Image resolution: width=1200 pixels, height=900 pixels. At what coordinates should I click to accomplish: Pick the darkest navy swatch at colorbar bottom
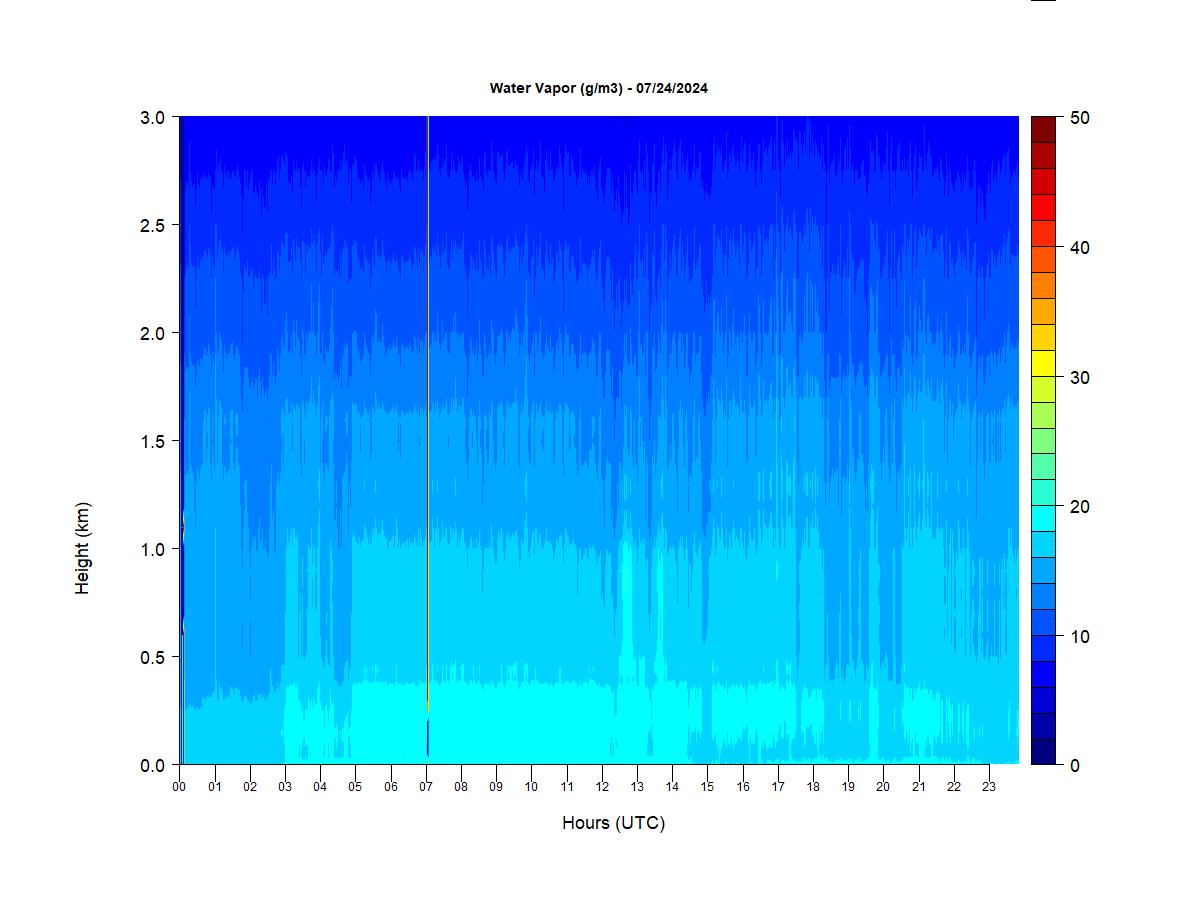[1043, 751]
